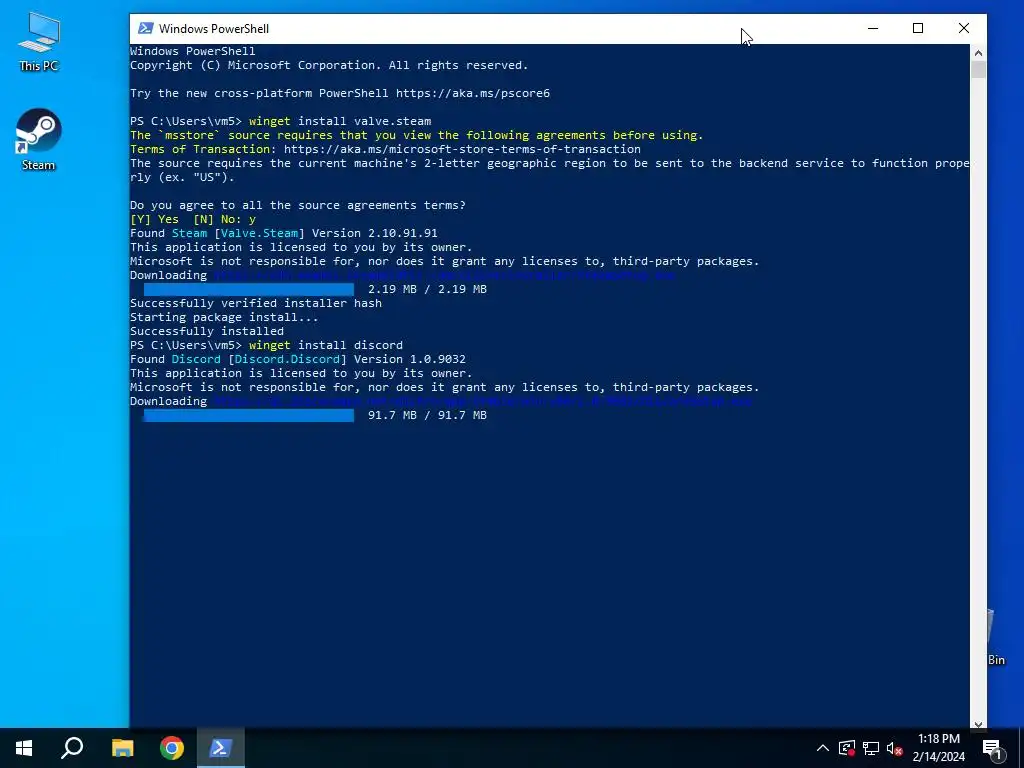
Task: Click the Copyright Microsoft Corporation line
Action: click(x=328, y=65)
